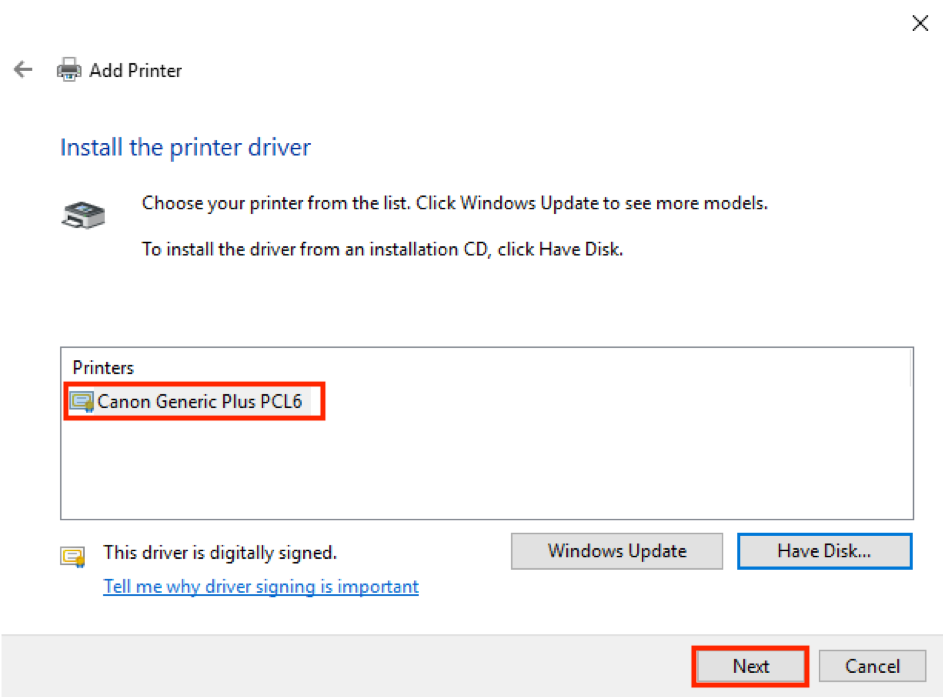Click the Install the printer driver heading
Screen dimensions: 943x697
(185, 148)
